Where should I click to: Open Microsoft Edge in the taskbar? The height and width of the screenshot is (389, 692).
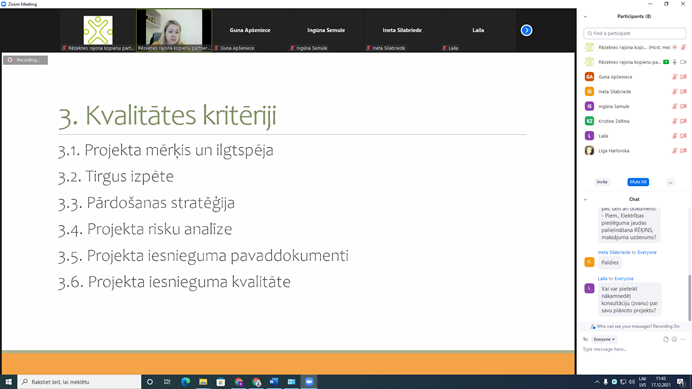pos(185,381)
